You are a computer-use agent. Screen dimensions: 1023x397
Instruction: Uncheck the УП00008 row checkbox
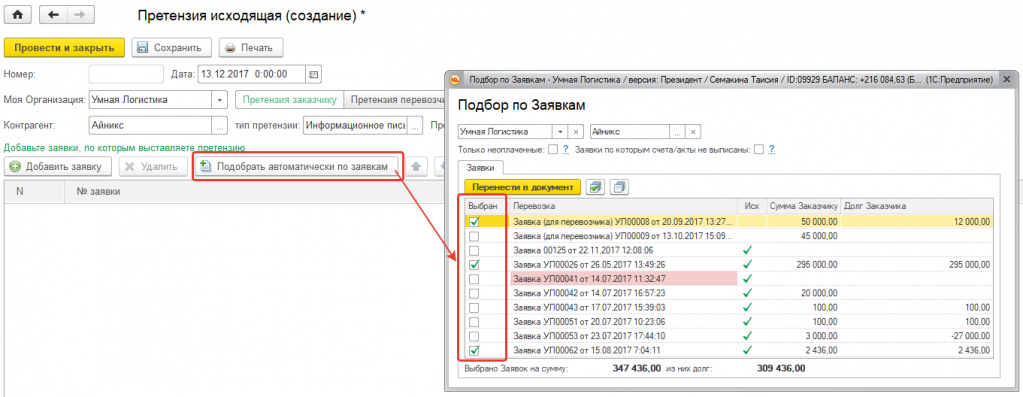click(474, 222)
